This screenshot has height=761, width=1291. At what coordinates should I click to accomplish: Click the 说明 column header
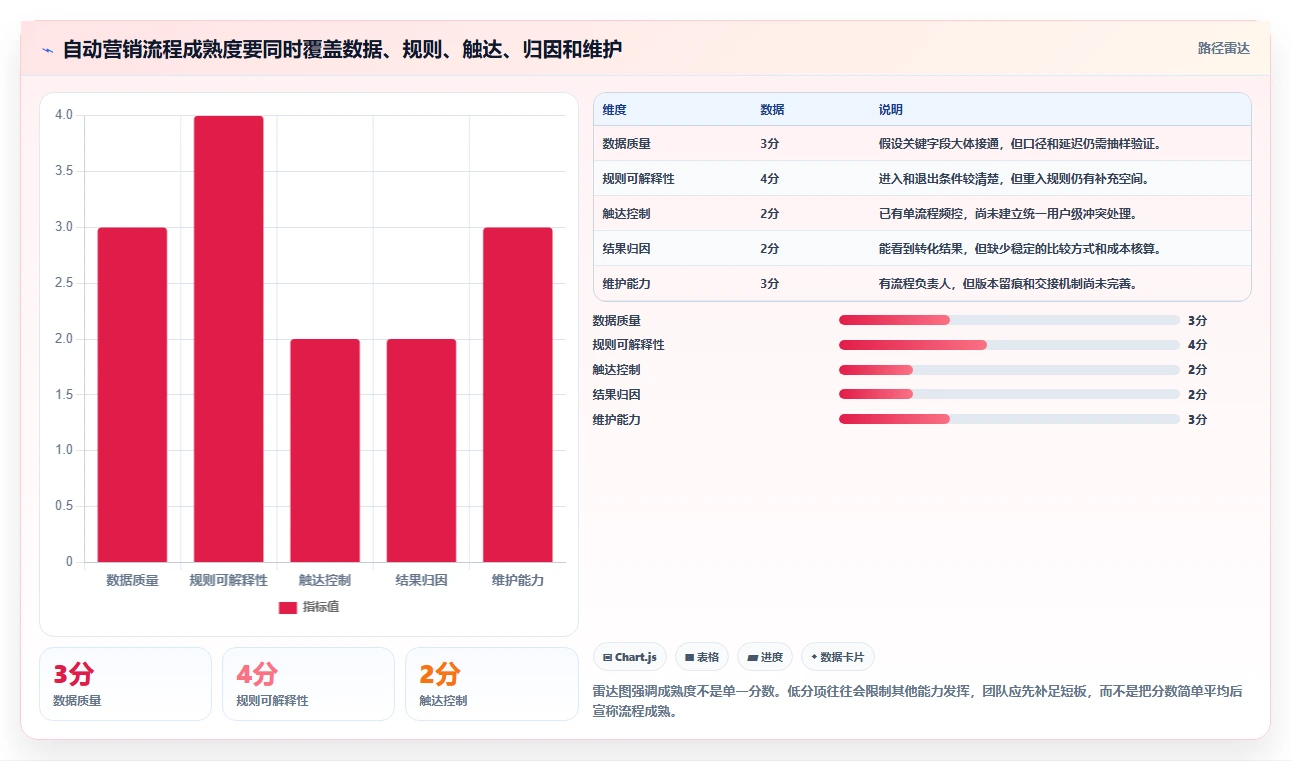(x=891, y=110)
